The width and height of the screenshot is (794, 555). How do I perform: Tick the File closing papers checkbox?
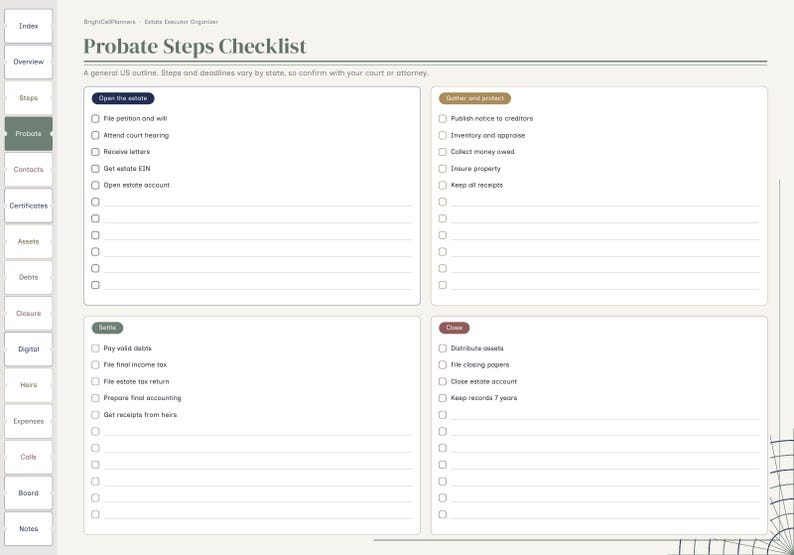[443, 365]
